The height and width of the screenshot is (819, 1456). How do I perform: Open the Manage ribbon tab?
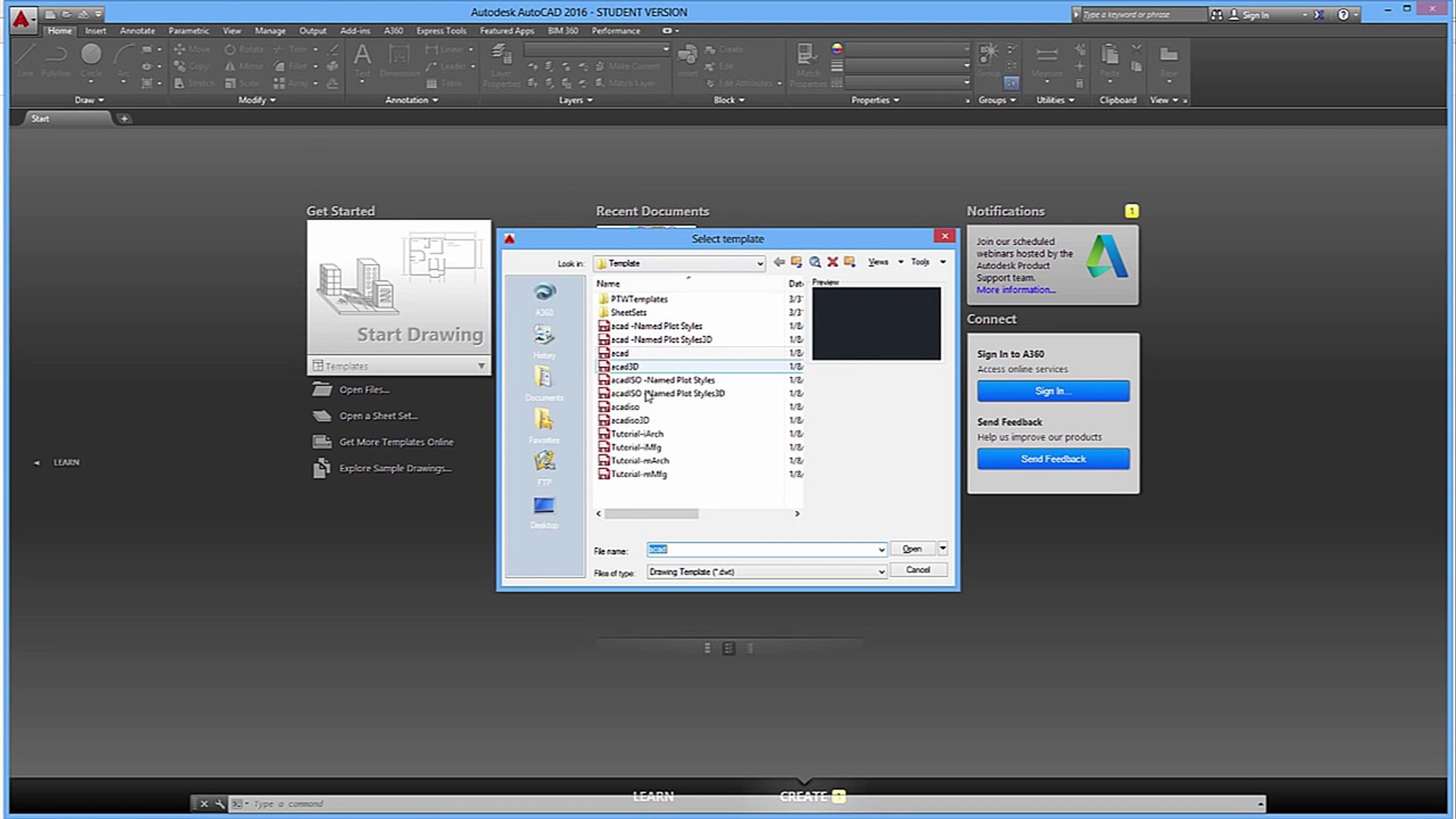[x=270, y=31]
